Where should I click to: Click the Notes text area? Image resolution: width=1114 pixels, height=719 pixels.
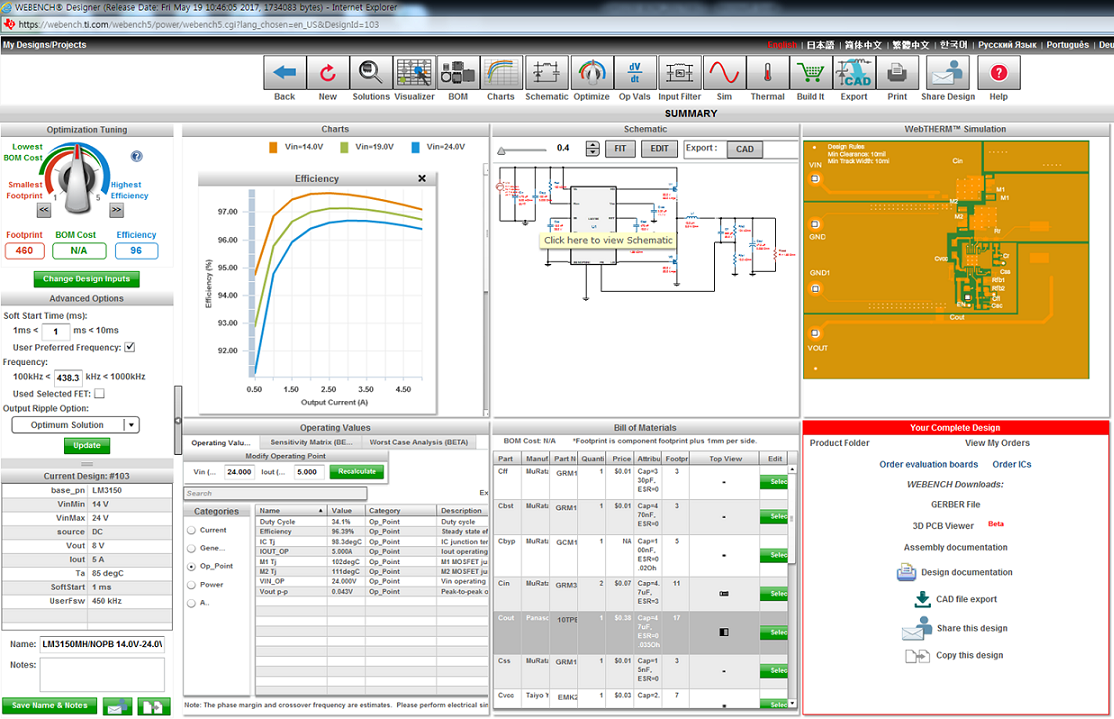tap(102, 675)
